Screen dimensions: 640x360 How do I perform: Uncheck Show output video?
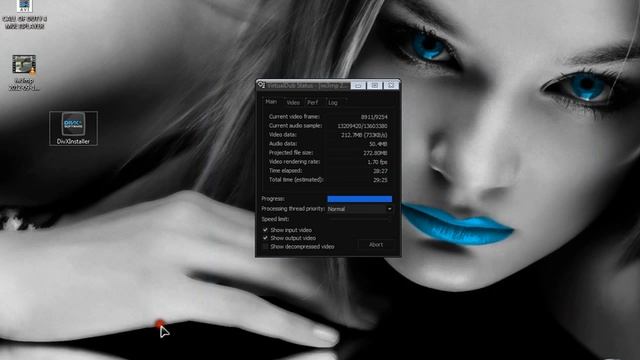coord(265,238)
